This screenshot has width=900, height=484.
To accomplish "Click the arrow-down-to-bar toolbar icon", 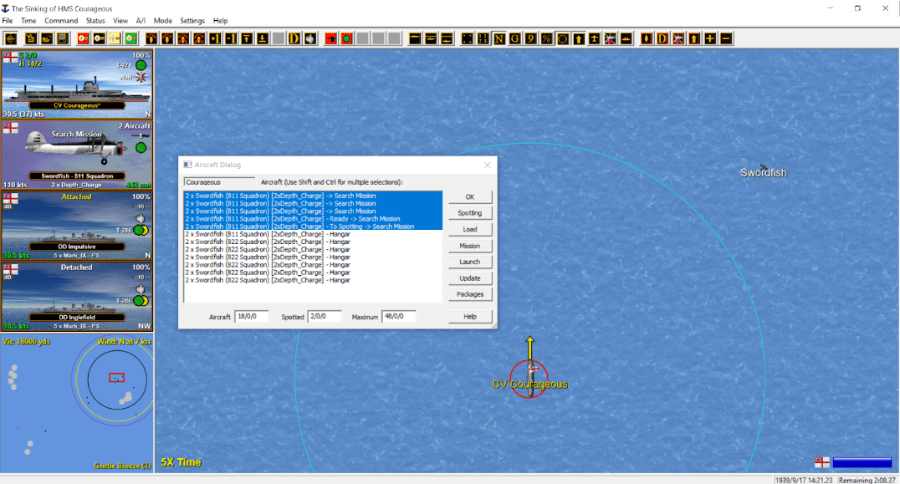I will (x=262, y=38).
